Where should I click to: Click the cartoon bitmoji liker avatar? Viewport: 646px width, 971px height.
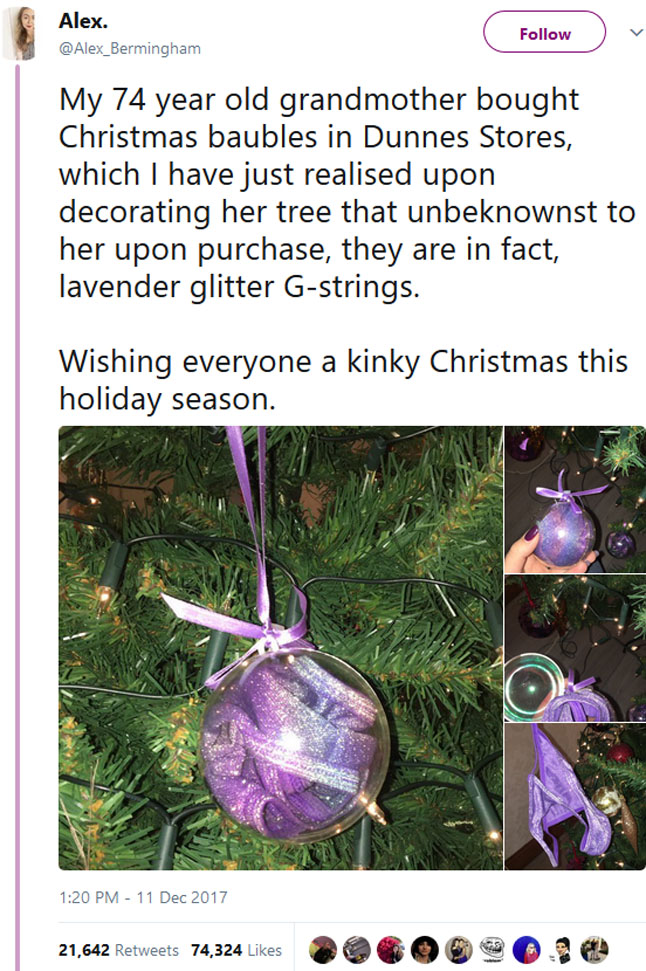pyautogui.click(x=561, y=950)
